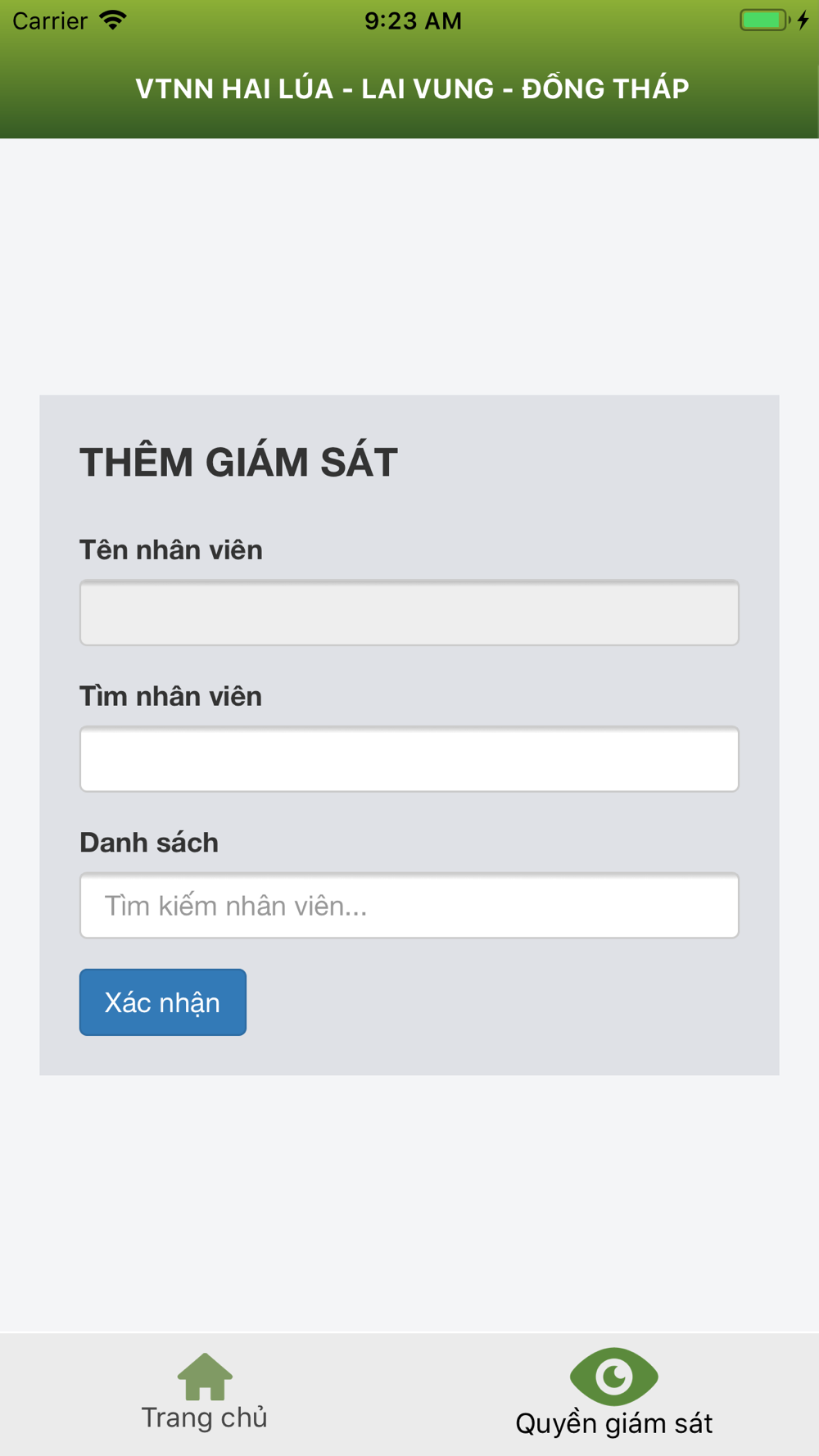Viewport: 819px width, 1456px height.
Task: Tap the green battery icon
Action: pos(765,20)
